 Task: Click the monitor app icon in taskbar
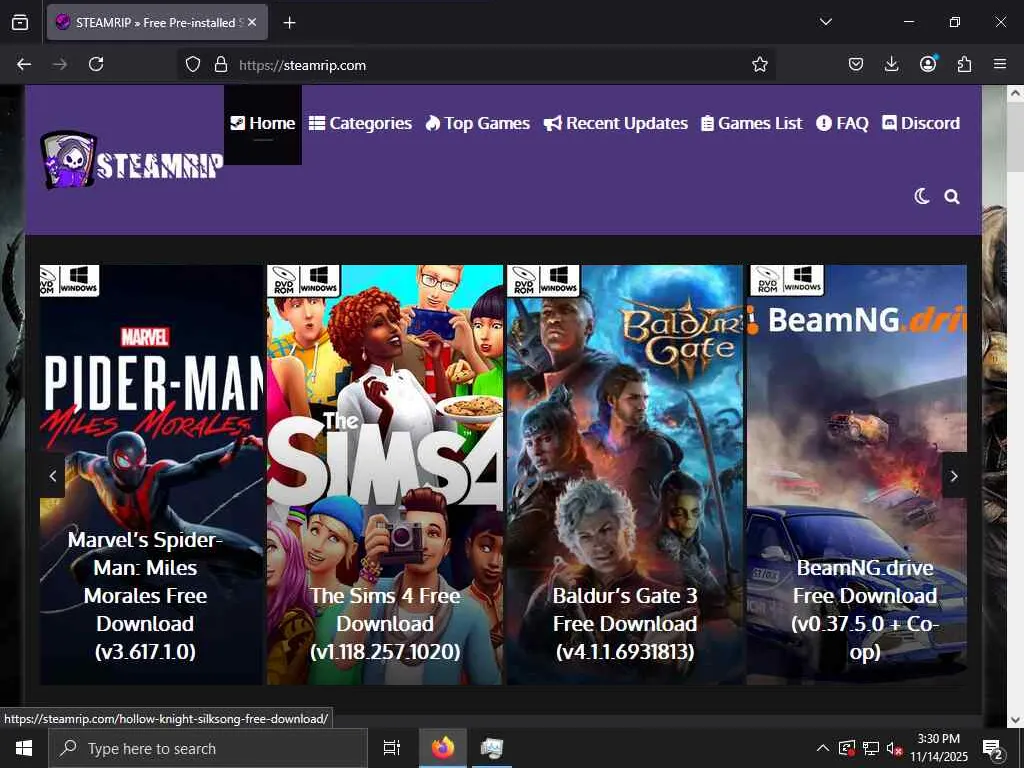(492, 748)
